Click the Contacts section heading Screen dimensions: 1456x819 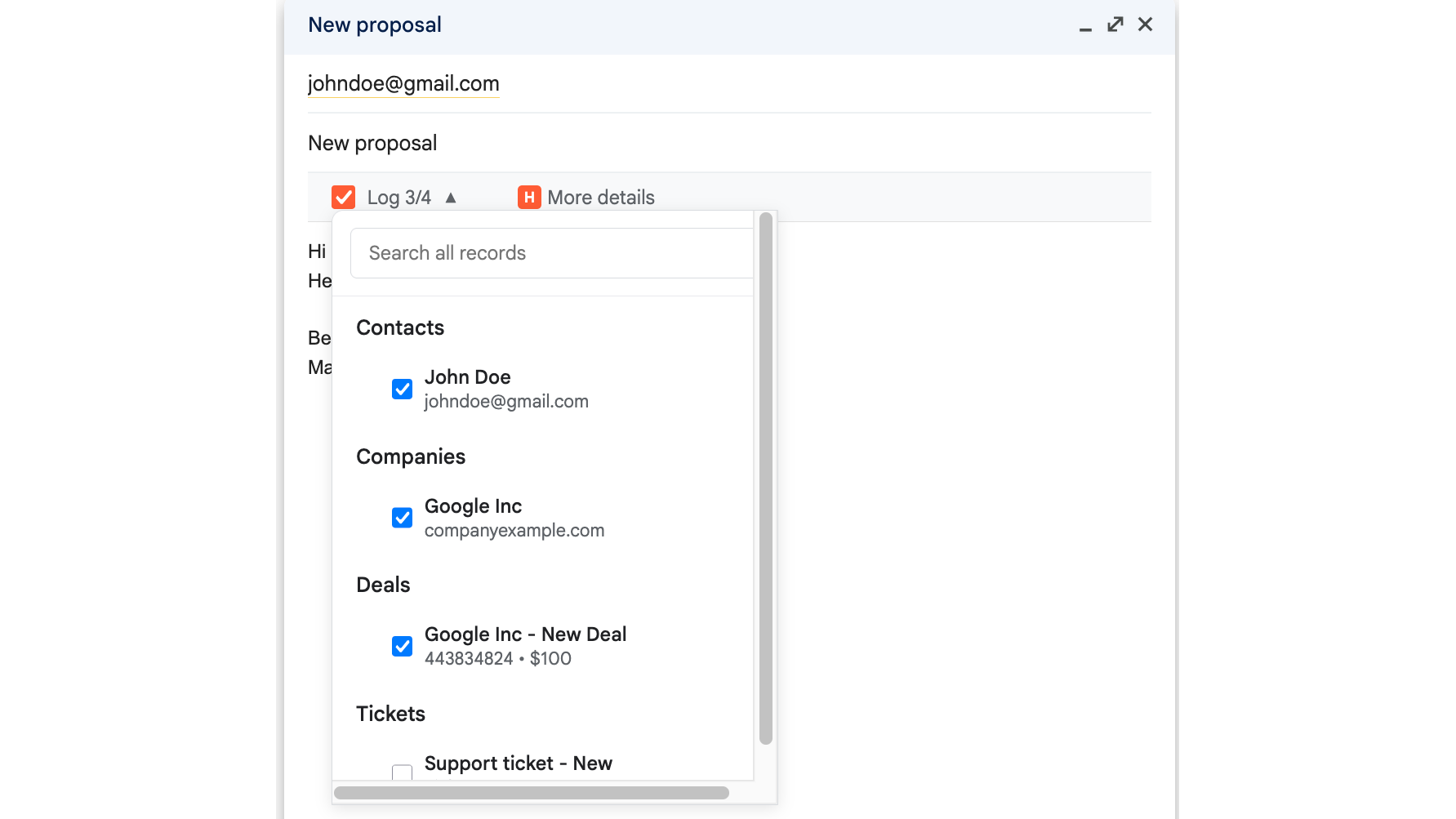point(399,327)
